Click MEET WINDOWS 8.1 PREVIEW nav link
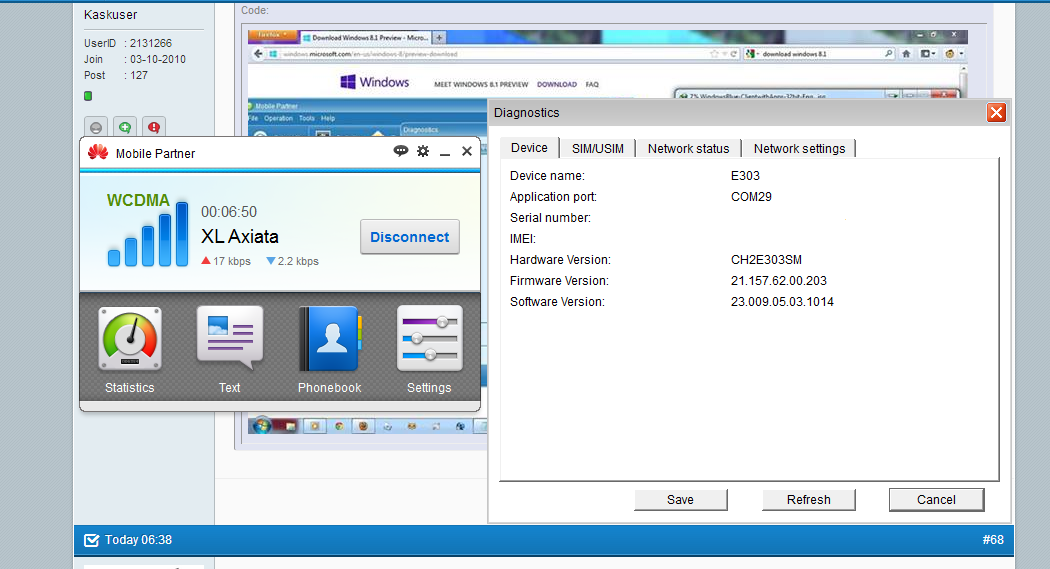 click(x=481, y=84)
